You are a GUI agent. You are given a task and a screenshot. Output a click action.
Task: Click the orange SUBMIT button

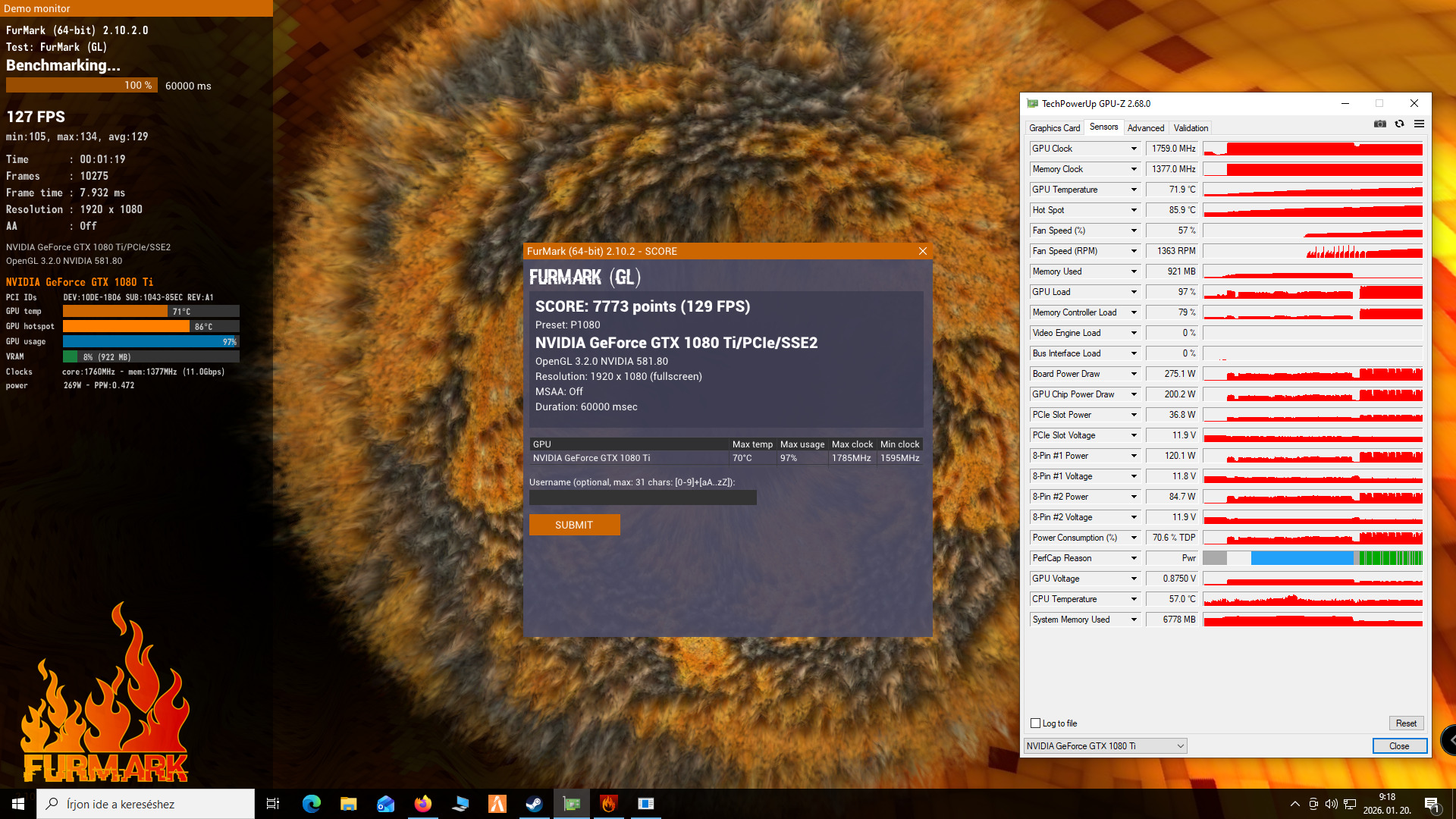[574, 525]
